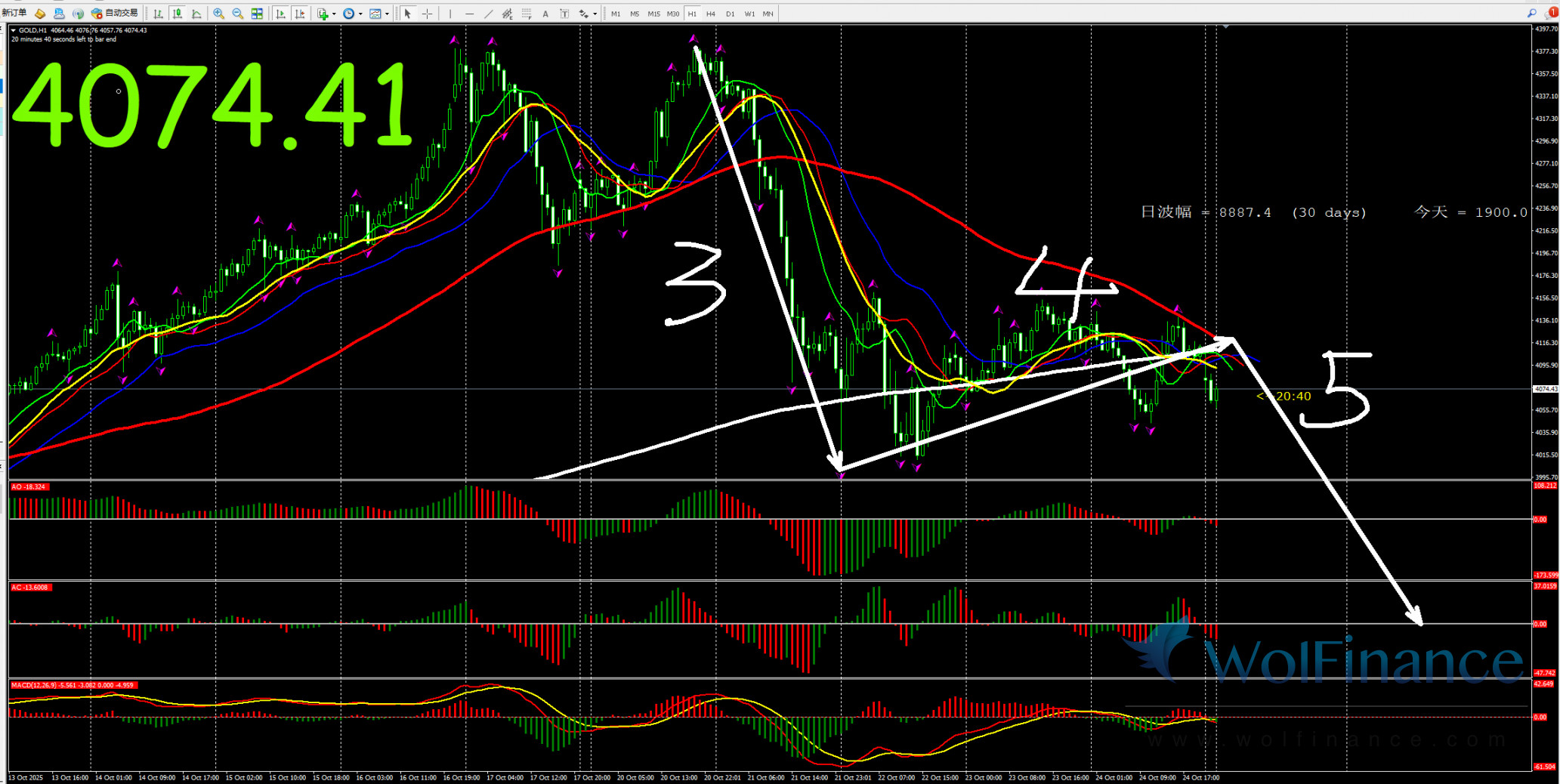1560x784 pixels.
Task: Open the tile windows grid icon
Action: pyautogui.click(x=257, y=14)
